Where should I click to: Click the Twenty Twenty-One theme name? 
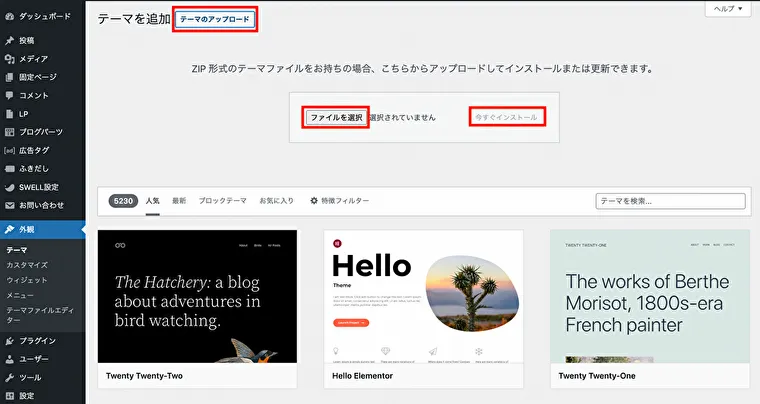597,376
